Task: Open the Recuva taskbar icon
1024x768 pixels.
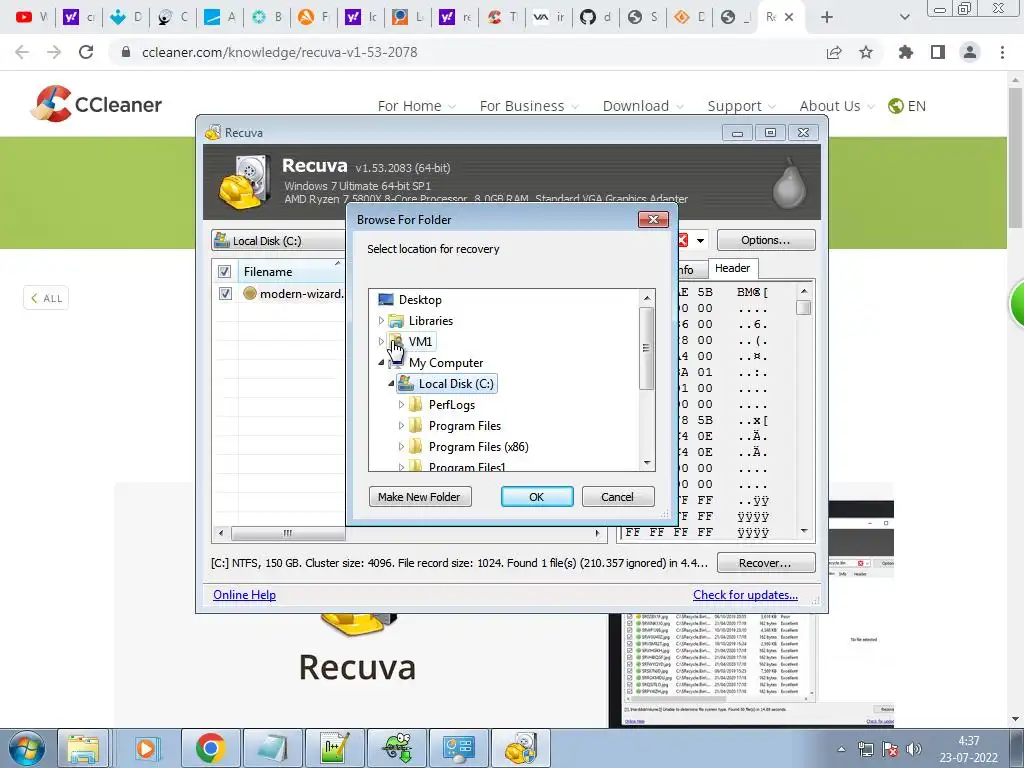Action: 521,748
